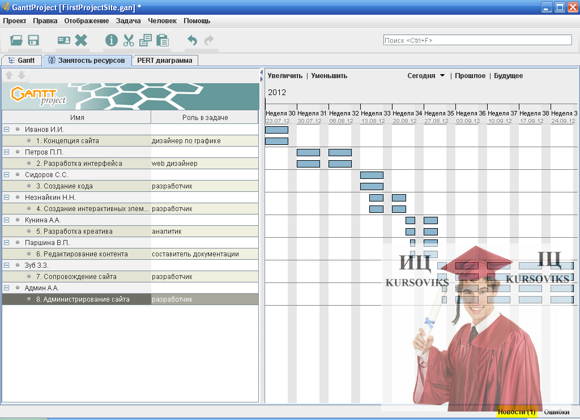The width and height of the screenshot is (580, 420).
Task: Cut with the scissors icon
Action: (x=128, y=40)
